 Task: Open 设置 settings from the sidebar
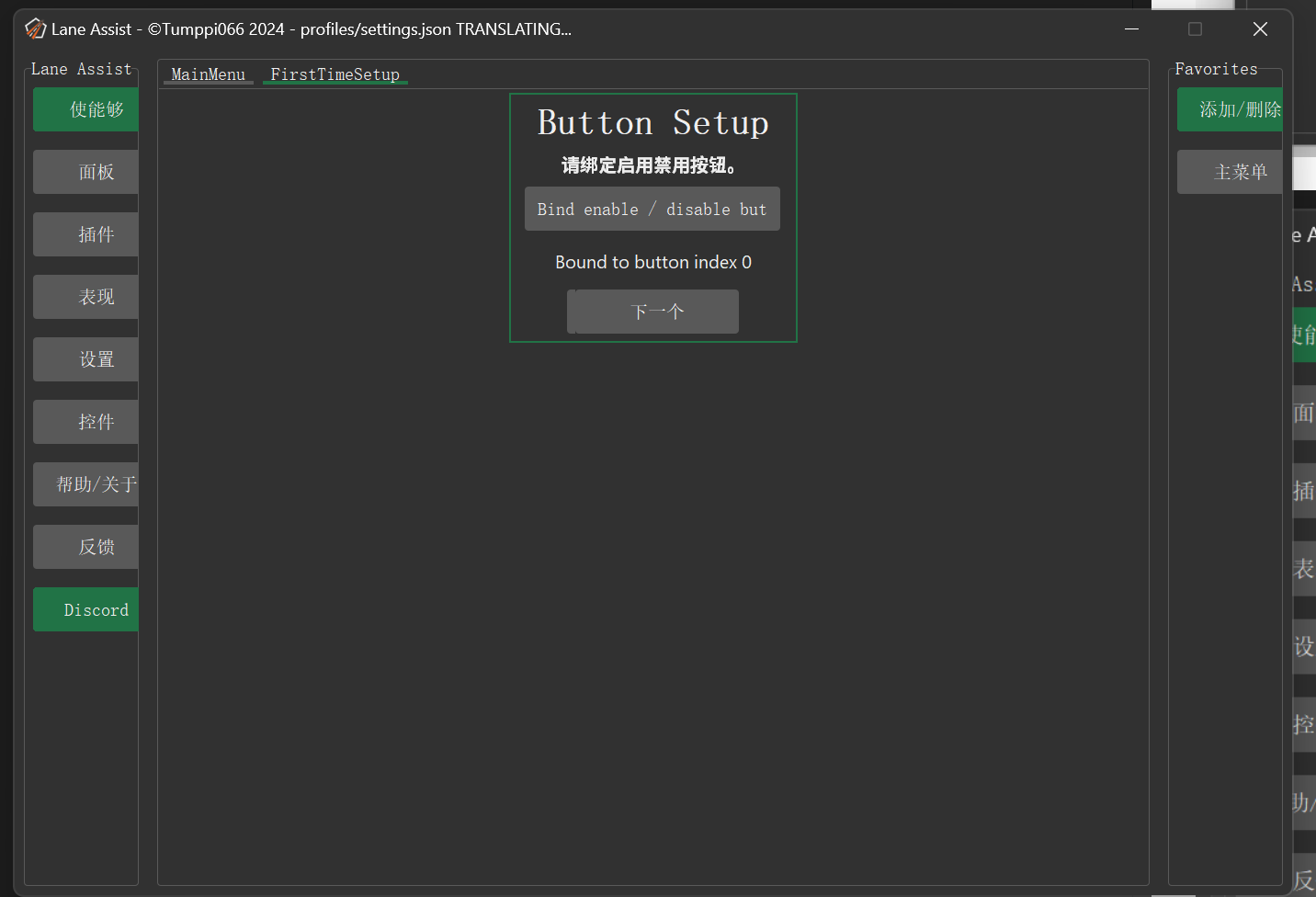[x=86, y=359]
